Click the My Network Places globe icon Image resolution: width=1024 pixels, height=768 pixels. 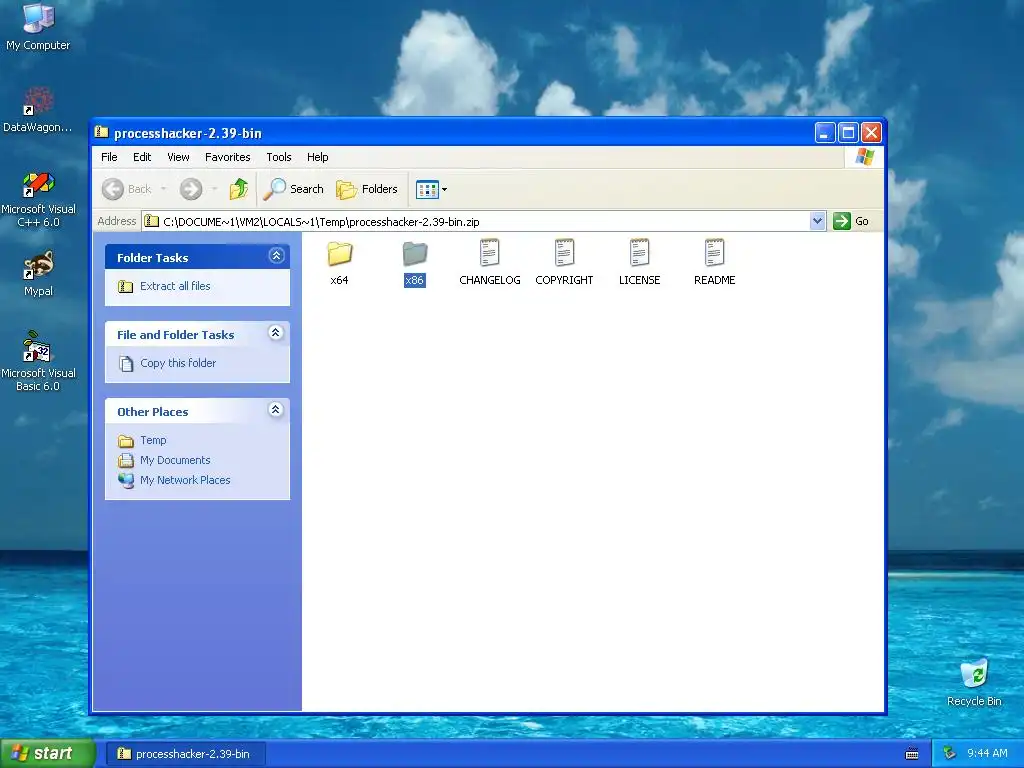(x=125, y=481)
